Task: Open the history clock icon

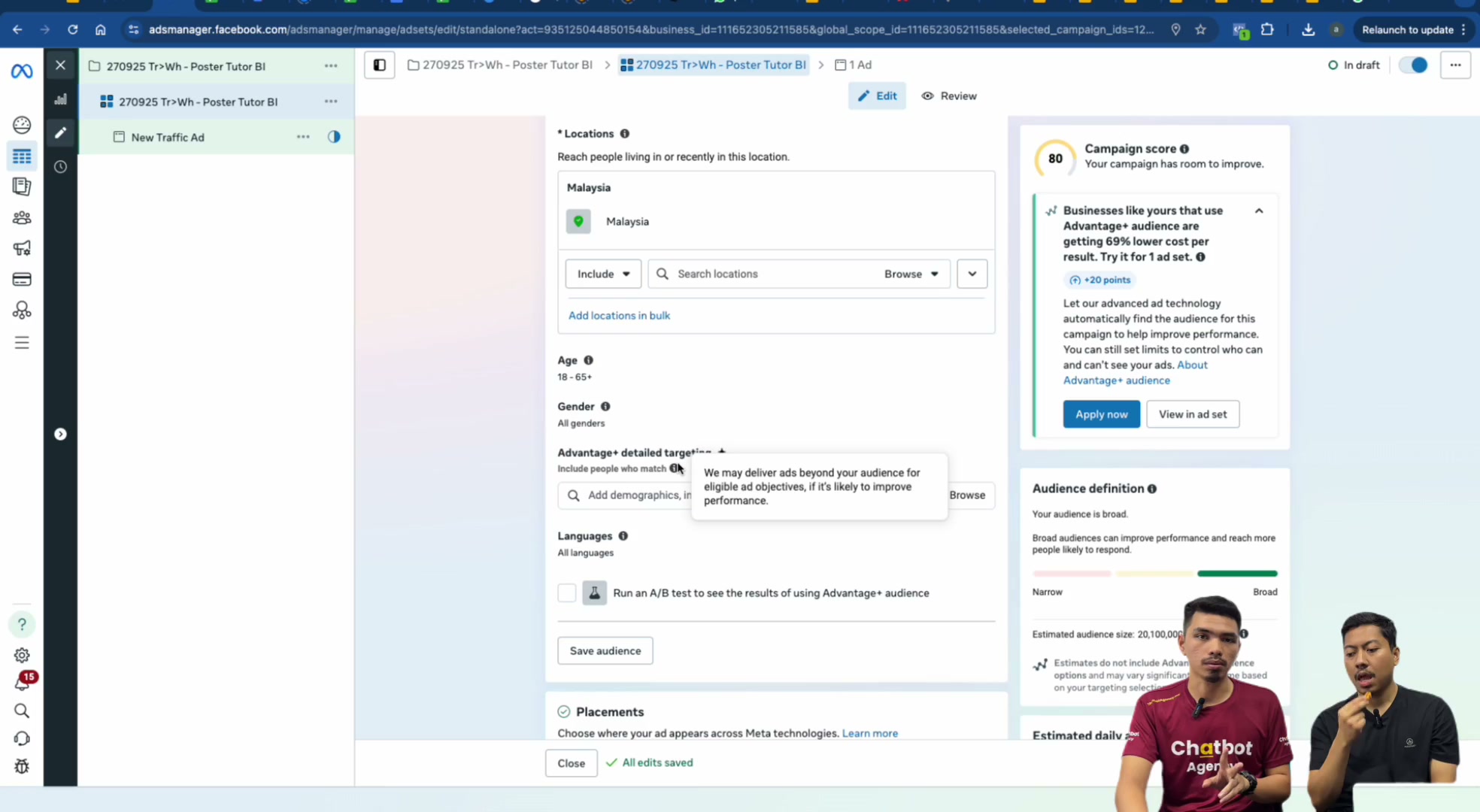Action: coord(61,167)
